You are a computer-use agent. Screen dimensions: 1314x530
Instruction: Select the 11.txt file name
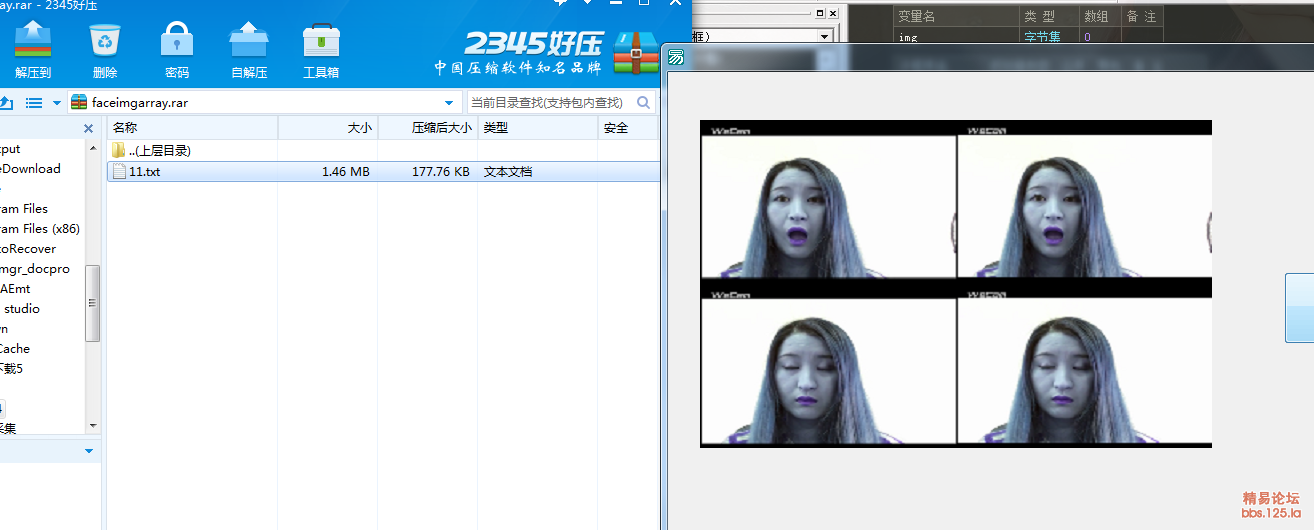click(x=144, y=172)
